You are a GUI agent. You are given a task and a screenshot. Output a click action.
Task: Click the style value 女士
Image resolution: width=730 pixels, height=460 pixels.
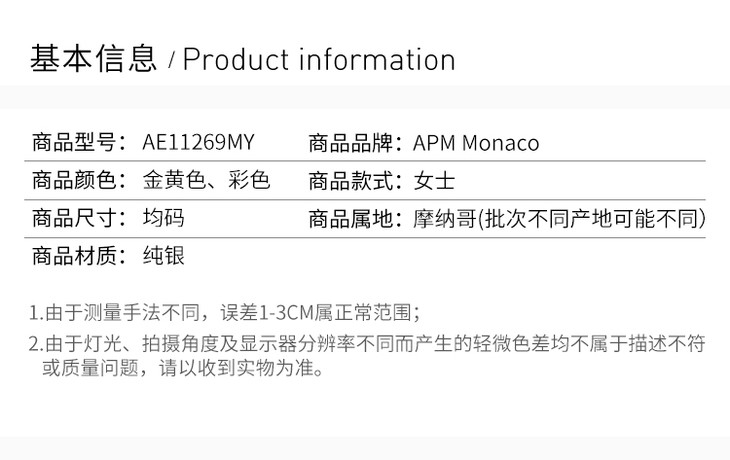pyautogui.click(x=434, y=181)
